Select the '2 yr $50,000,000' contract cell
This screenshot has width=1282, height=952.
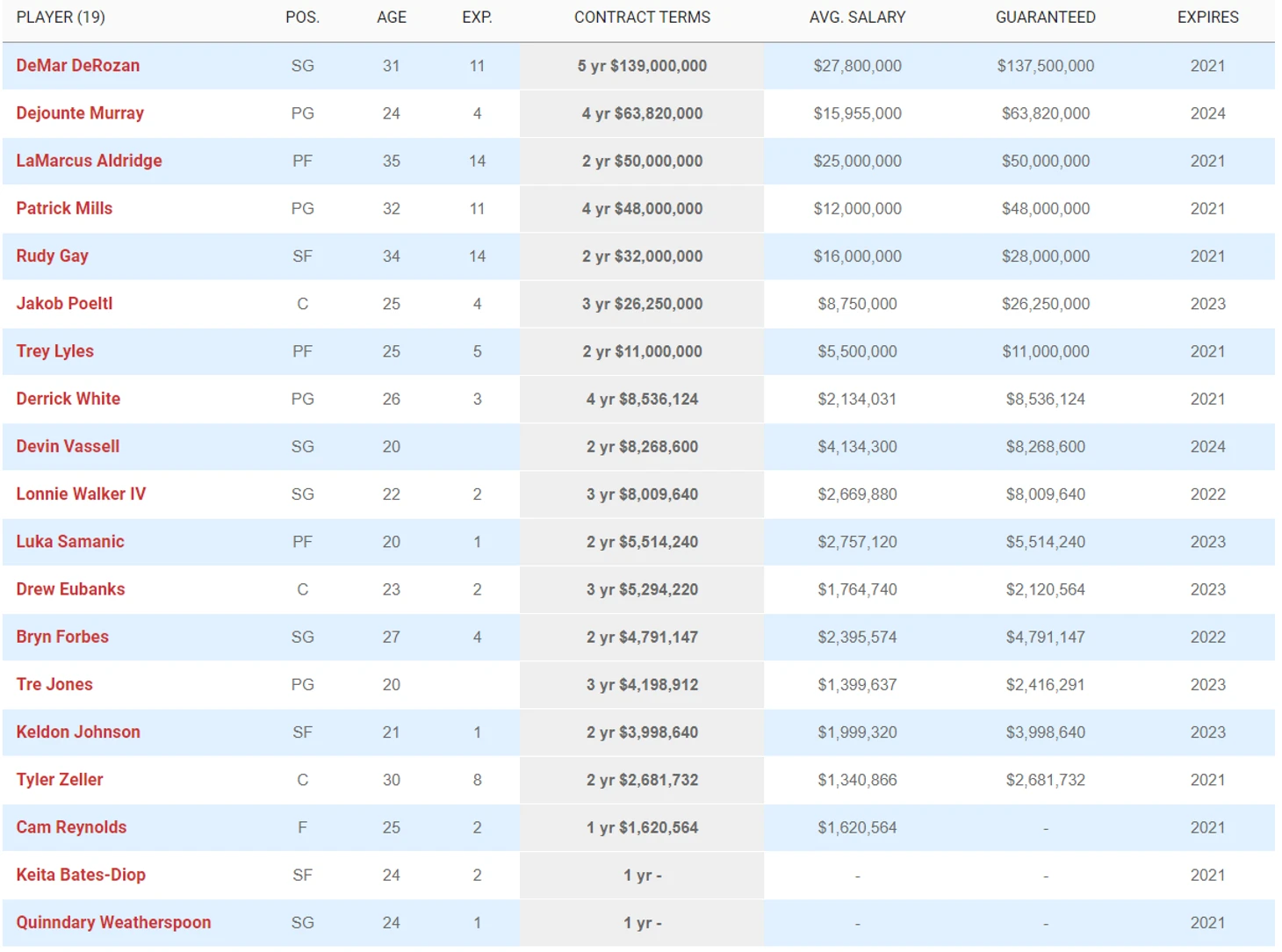coord(642,161)
